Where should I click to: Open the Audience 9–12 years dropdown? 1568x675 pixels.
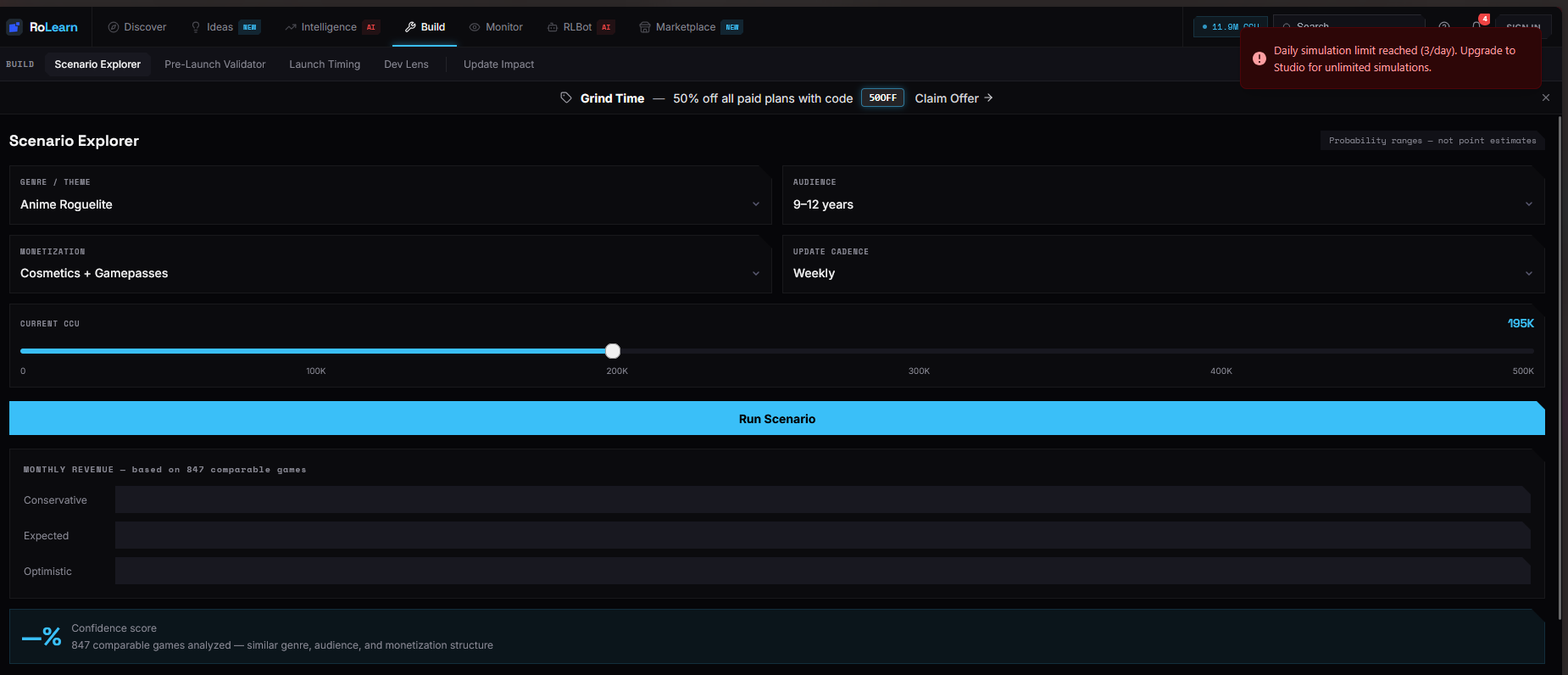(1163, 195)
